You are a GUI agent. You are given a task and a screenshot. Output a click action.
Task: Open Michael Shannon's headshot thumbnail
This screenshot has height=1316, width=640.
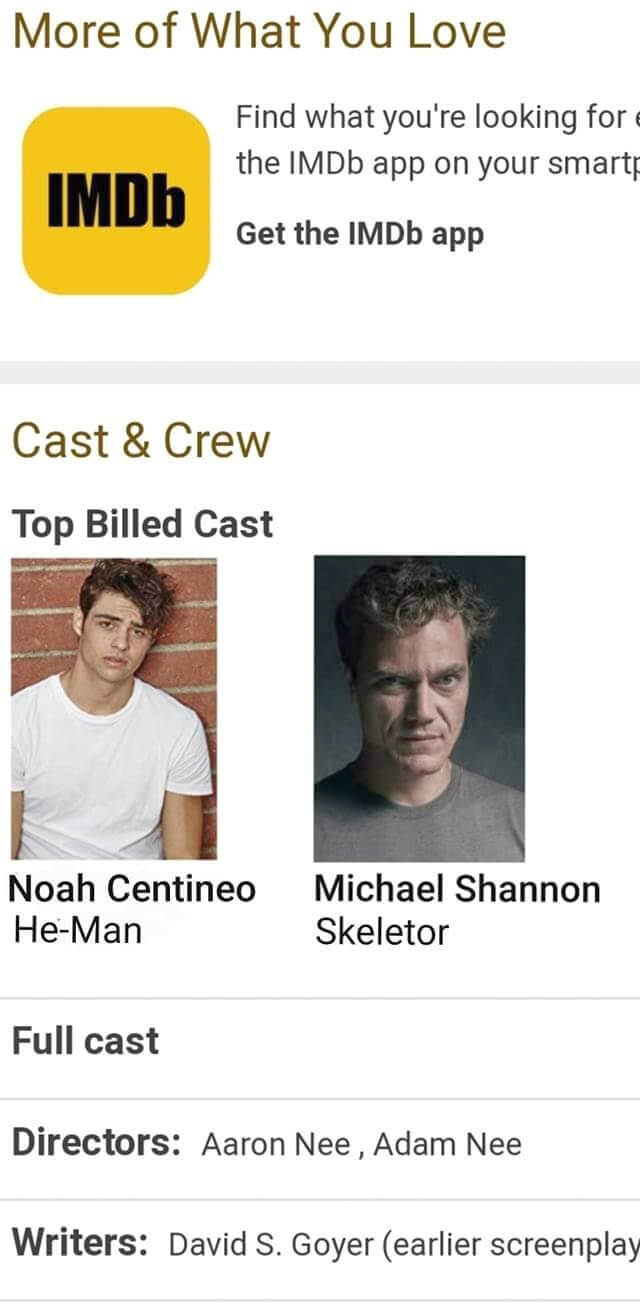419,709
